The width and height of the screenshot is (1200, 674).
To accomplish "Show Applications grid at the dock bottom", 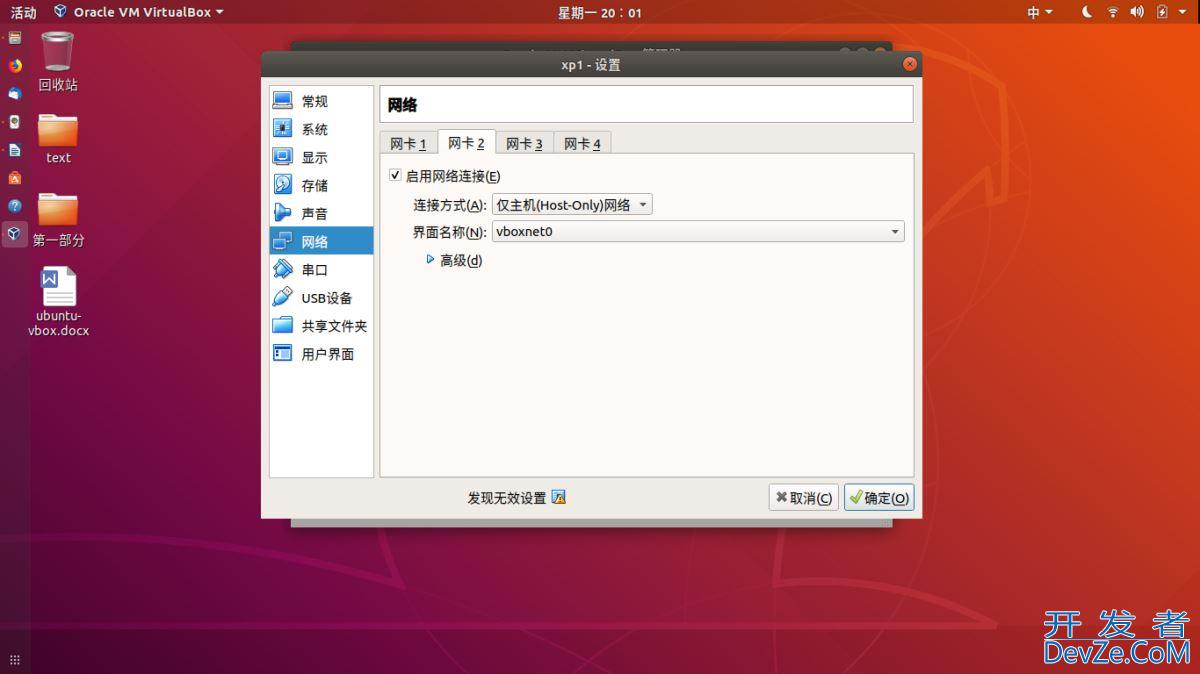I will tap(14, 660).
